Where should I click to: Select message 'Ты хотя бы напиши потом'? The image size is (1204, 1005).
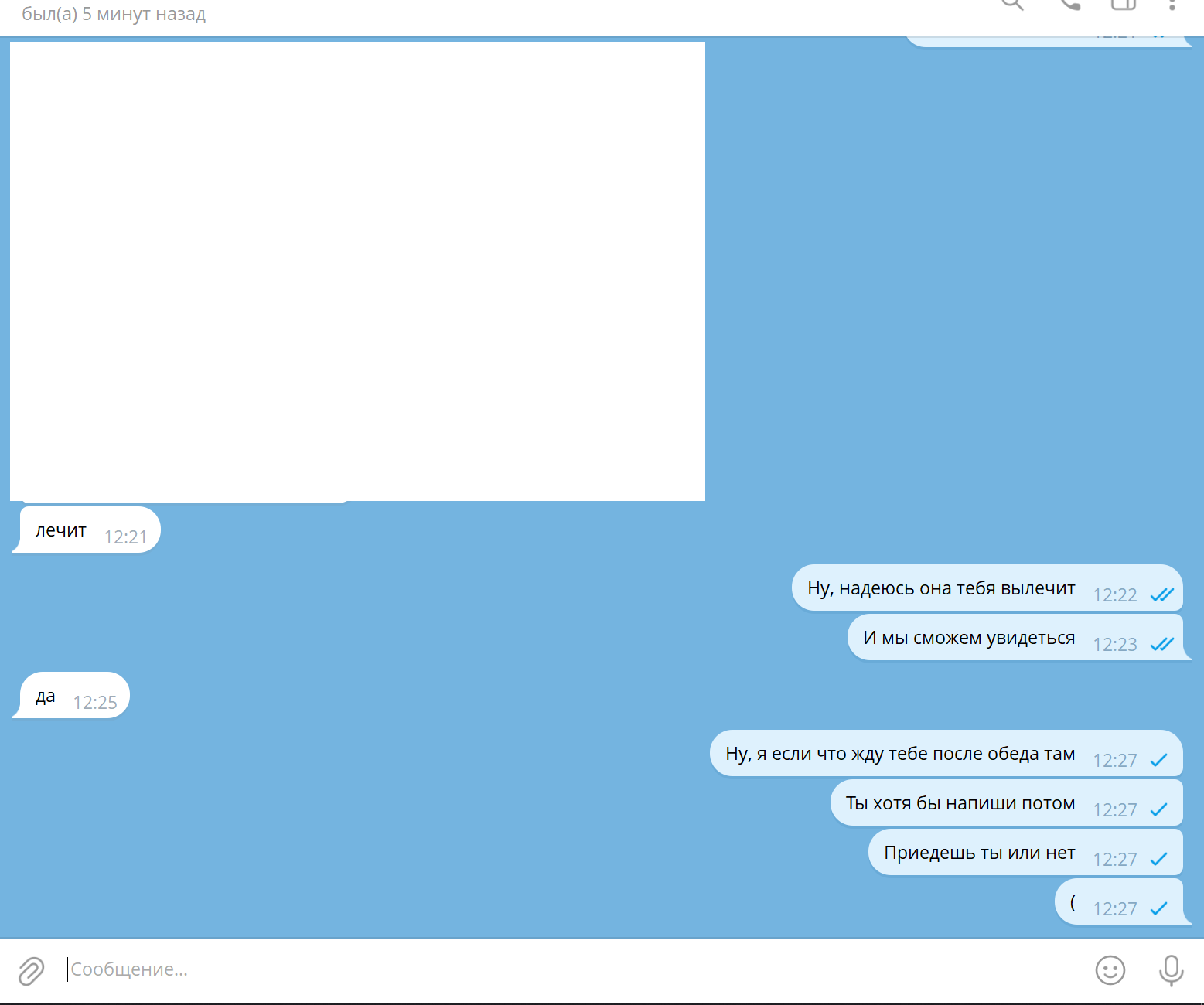[x=960, y=803]
